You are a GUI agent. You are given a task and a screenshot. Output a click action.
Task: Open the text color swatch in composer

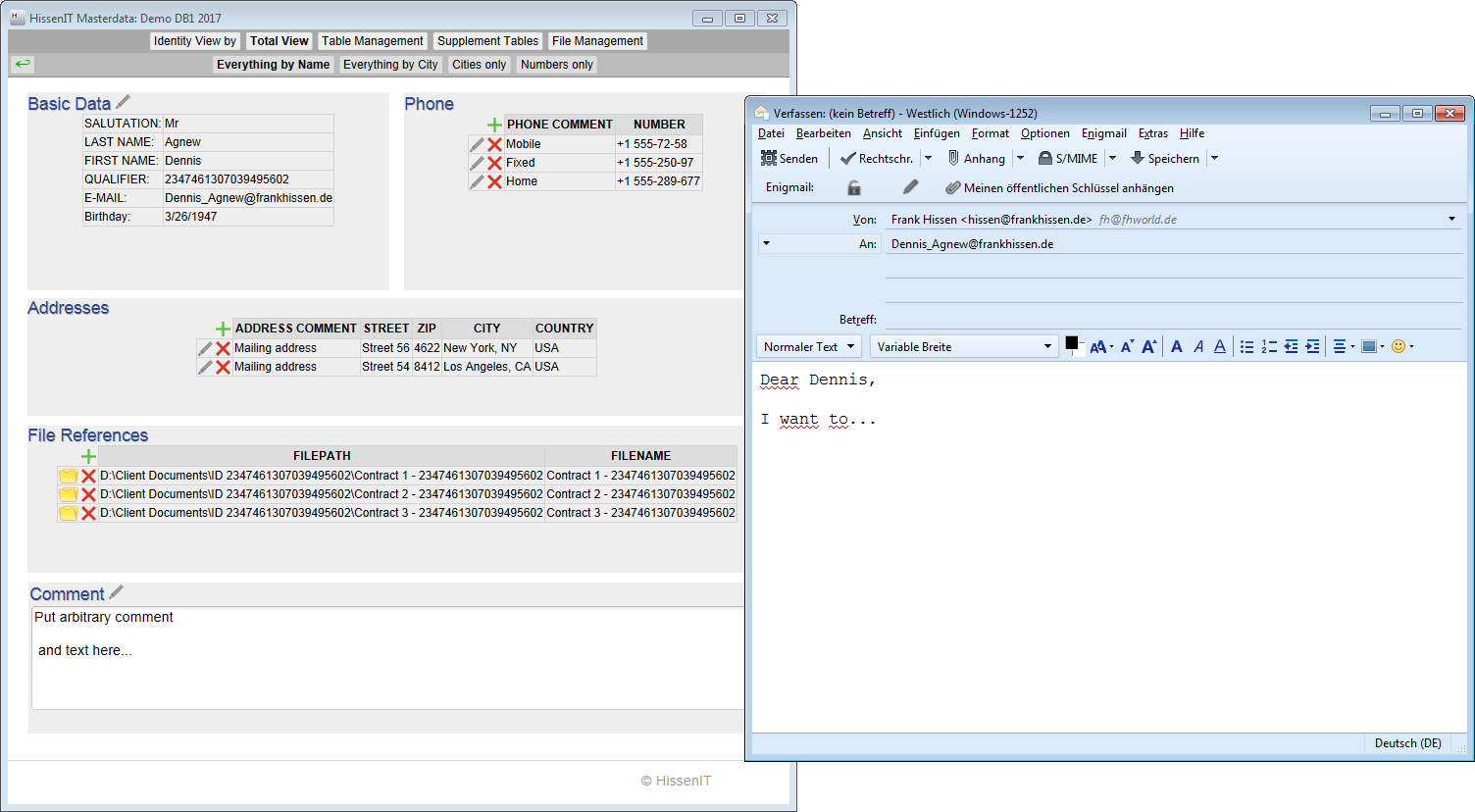click(1072, 343)
